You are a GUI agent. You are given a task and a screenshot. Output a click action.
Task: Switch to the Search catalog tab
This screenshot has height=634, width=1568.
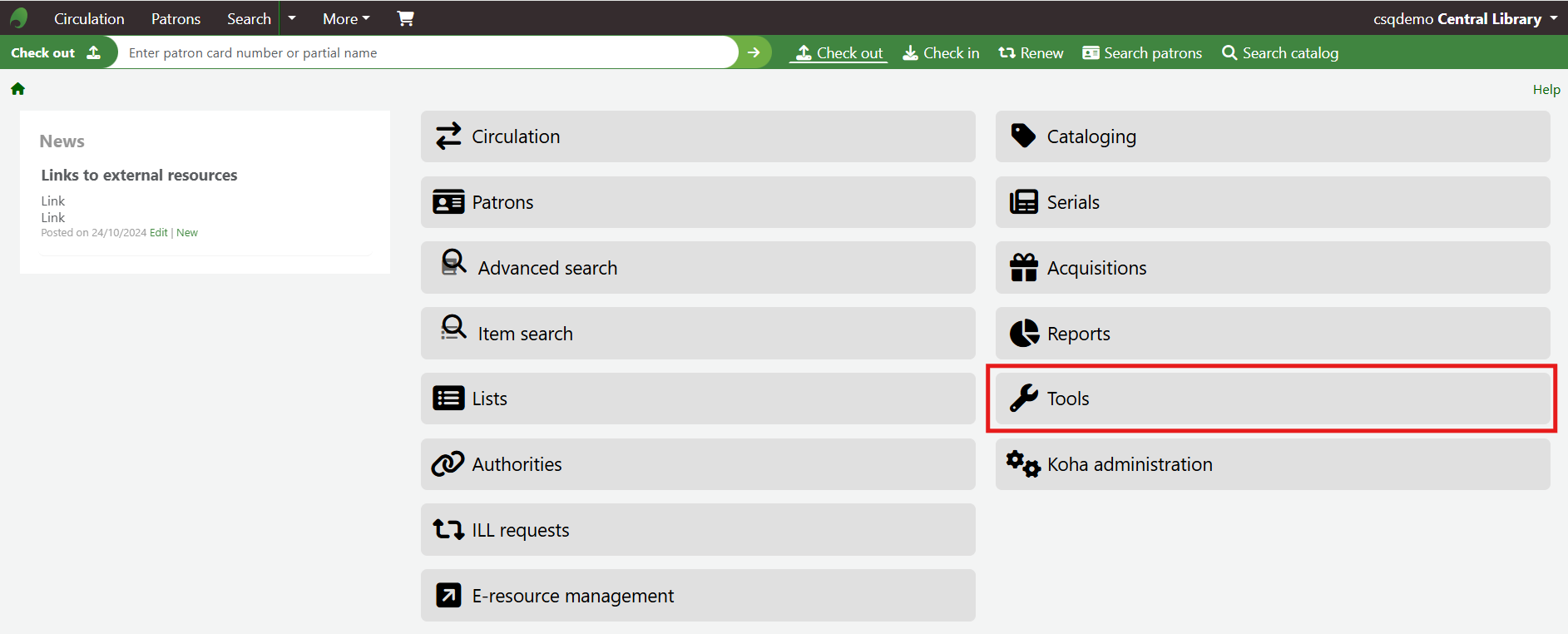[1280, 53]
